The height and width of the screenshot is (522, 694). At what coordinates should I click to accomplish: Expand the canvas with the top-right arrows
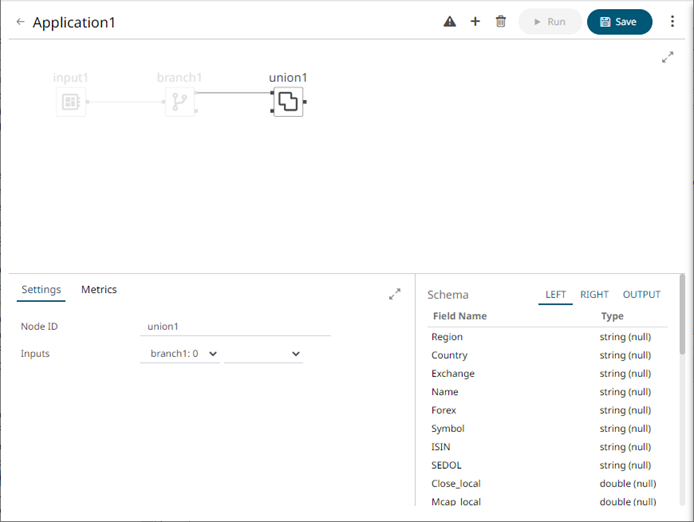[668, 58]
